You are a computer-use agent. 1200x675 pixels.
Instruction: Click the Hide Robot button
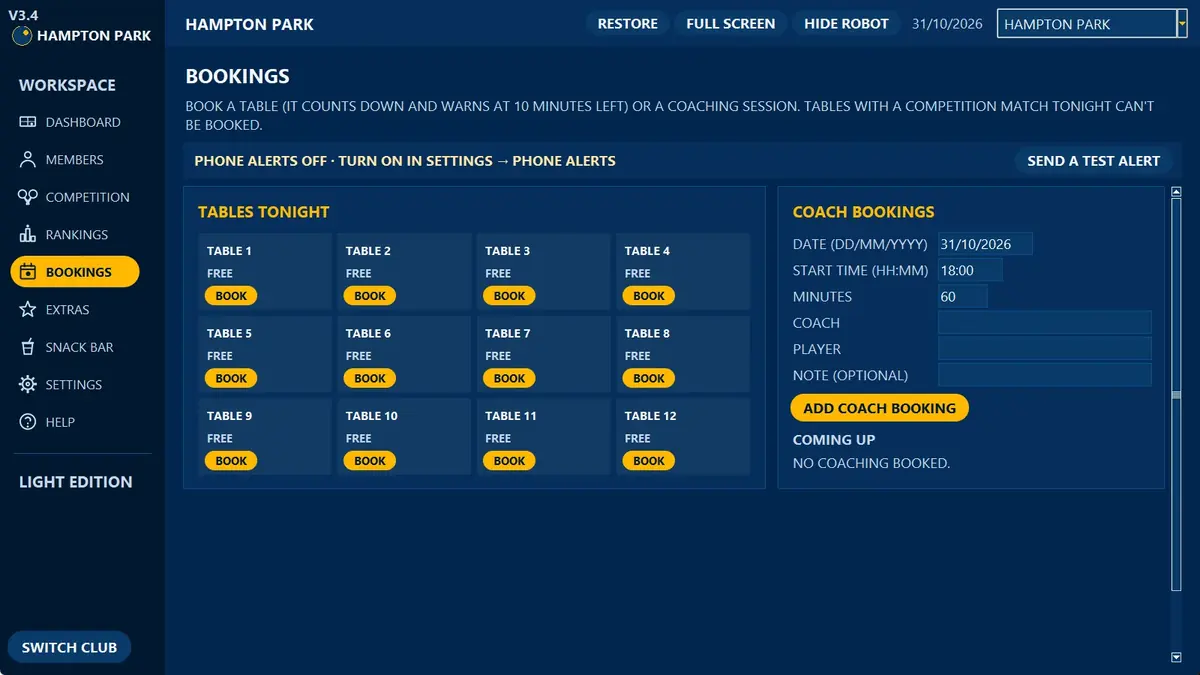coord(846,24)
